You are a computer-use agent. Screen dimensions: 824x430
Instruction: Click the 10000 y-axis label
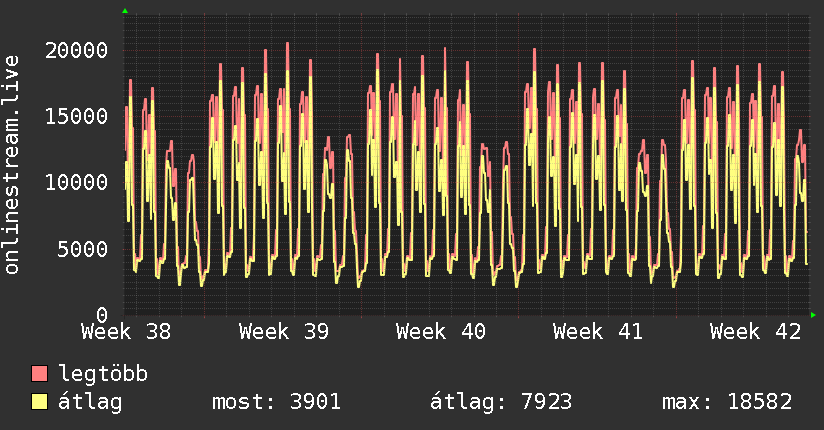click(76, 182)
